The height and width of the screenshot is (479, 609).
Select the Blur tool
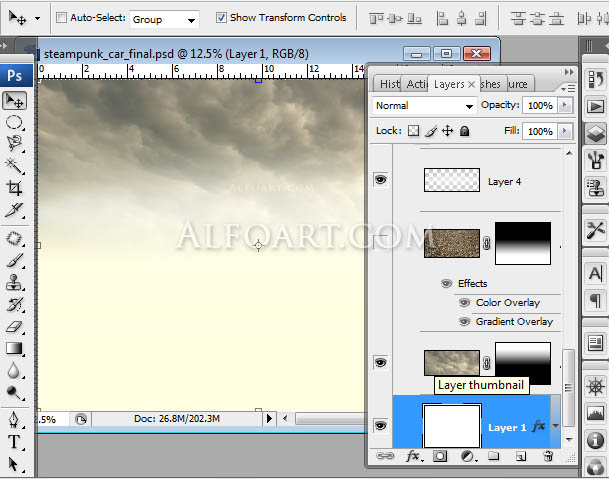14,371
